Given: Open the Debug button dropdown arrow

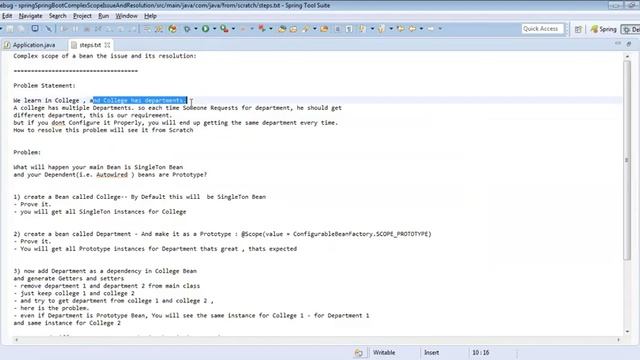Looking at the screenshot, I should point(196,29).
